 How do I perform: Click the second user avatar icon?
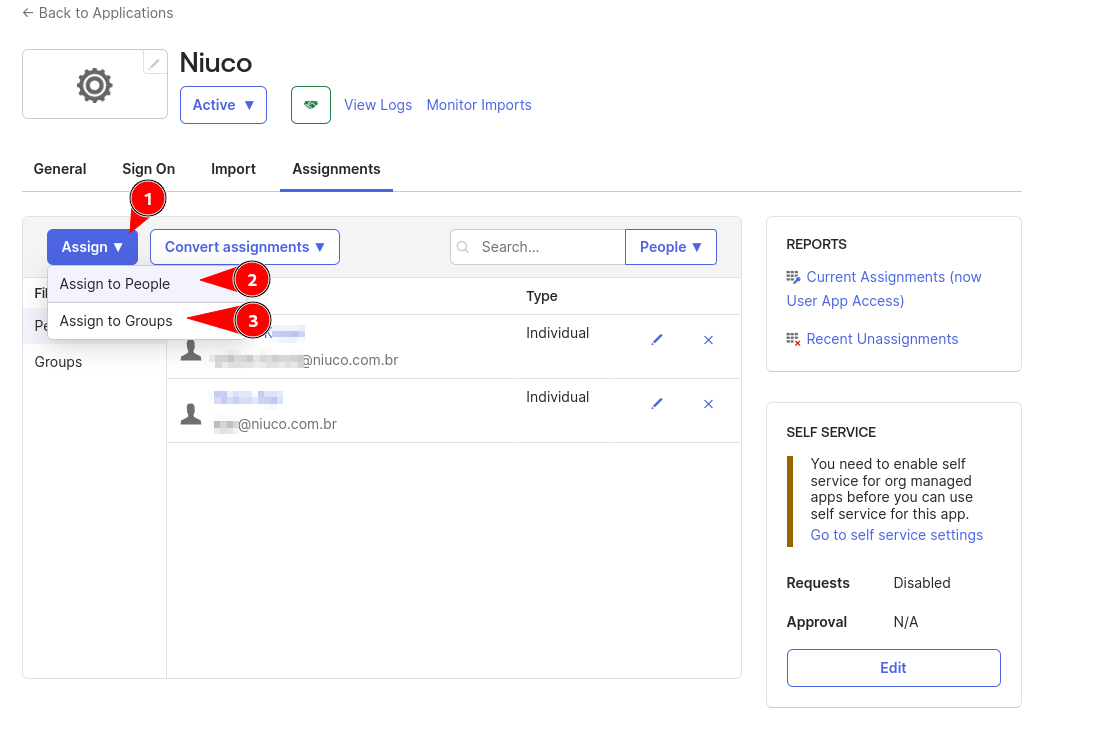pyautogui.click(x=191, y=413)
